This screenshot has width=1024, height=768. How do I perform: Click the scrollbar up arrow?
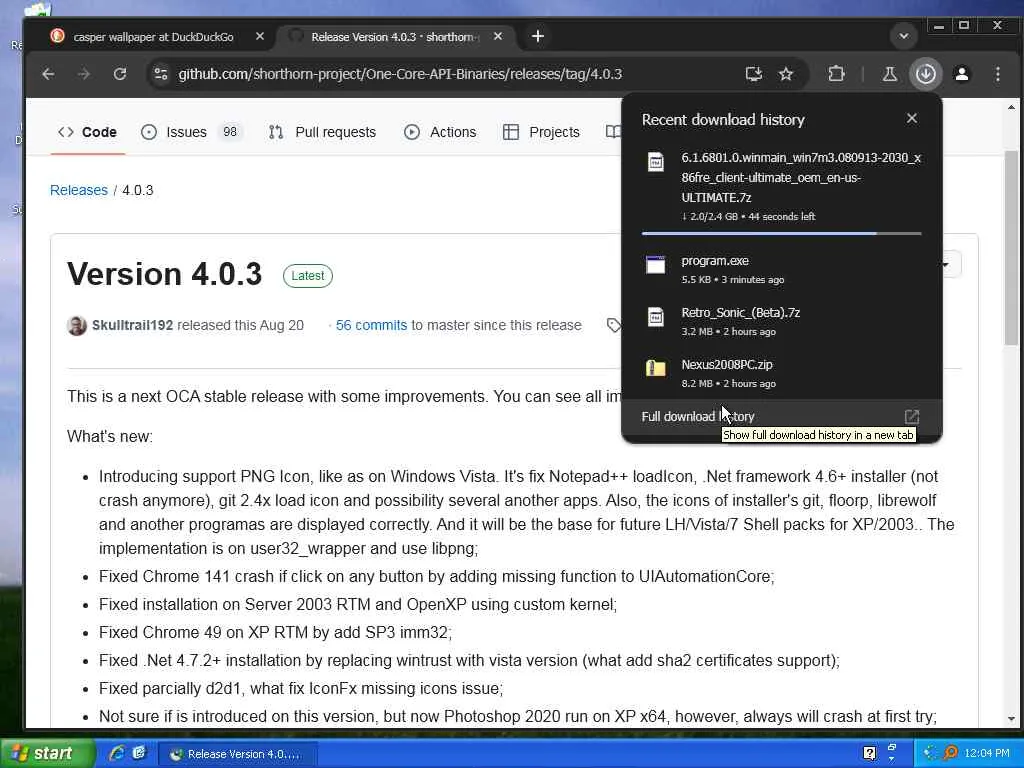(x=1011, y=107)
